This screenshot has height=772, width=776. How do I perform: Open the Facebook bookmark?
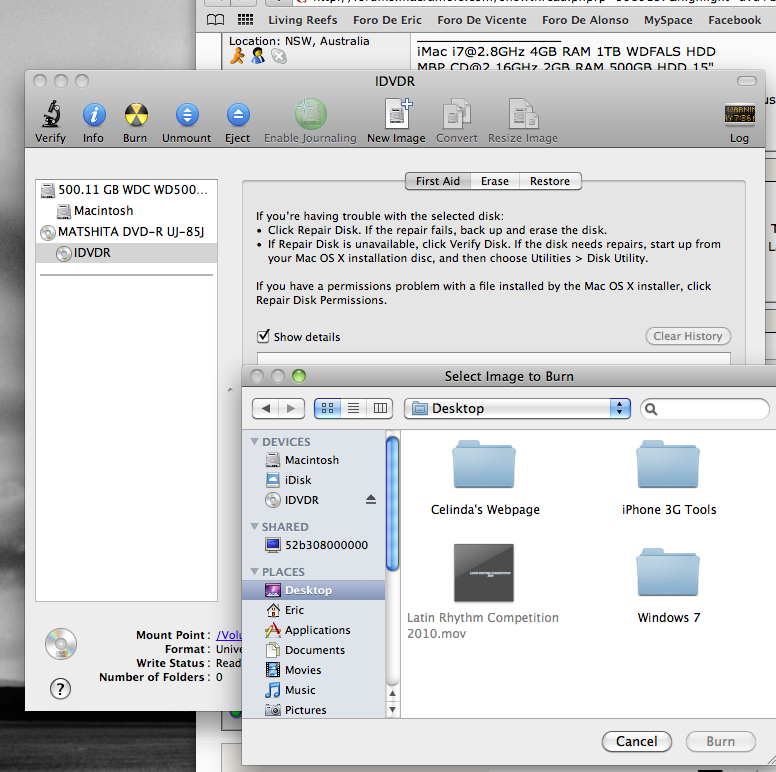pos(734,20)
